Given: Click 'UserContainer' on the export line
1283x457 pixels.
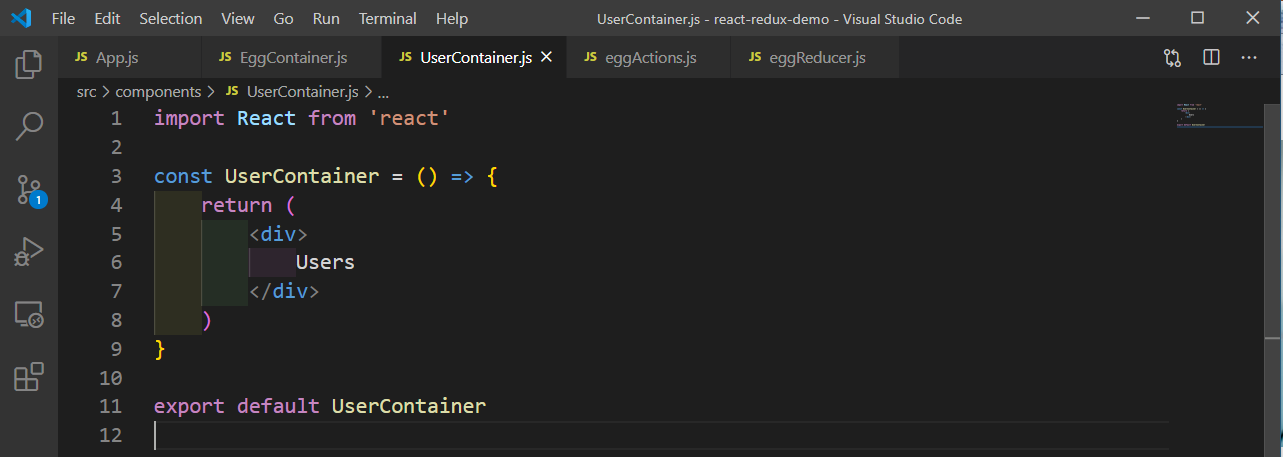Looking at the screenshot, I should click(409, 406).
